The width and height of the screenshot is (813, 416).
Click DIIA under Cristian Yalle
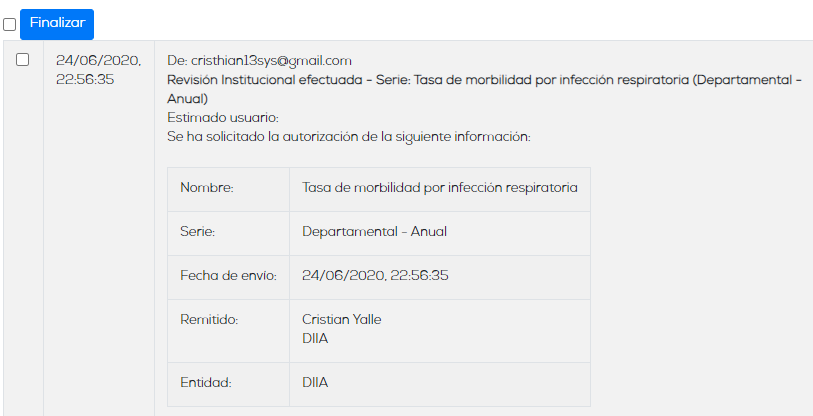tap(315, 339)
